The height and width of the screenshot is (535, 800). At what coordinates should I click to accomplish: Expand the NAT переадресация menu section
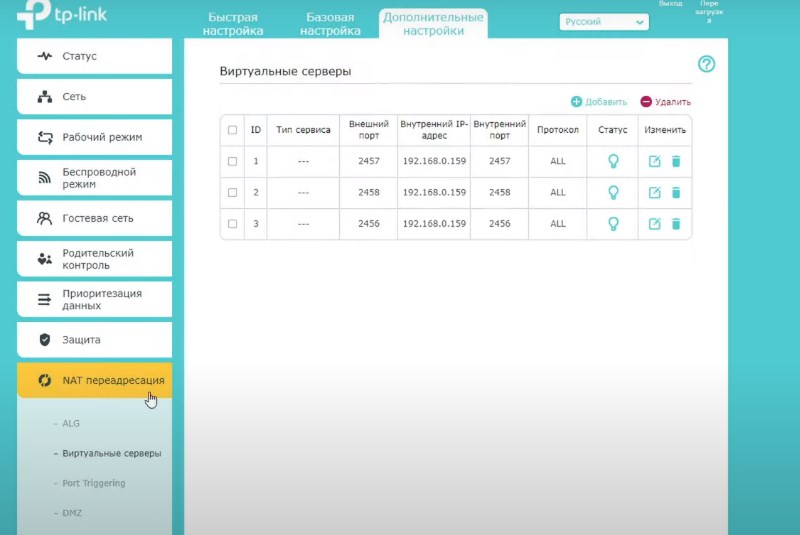click(x=94, y=380)
